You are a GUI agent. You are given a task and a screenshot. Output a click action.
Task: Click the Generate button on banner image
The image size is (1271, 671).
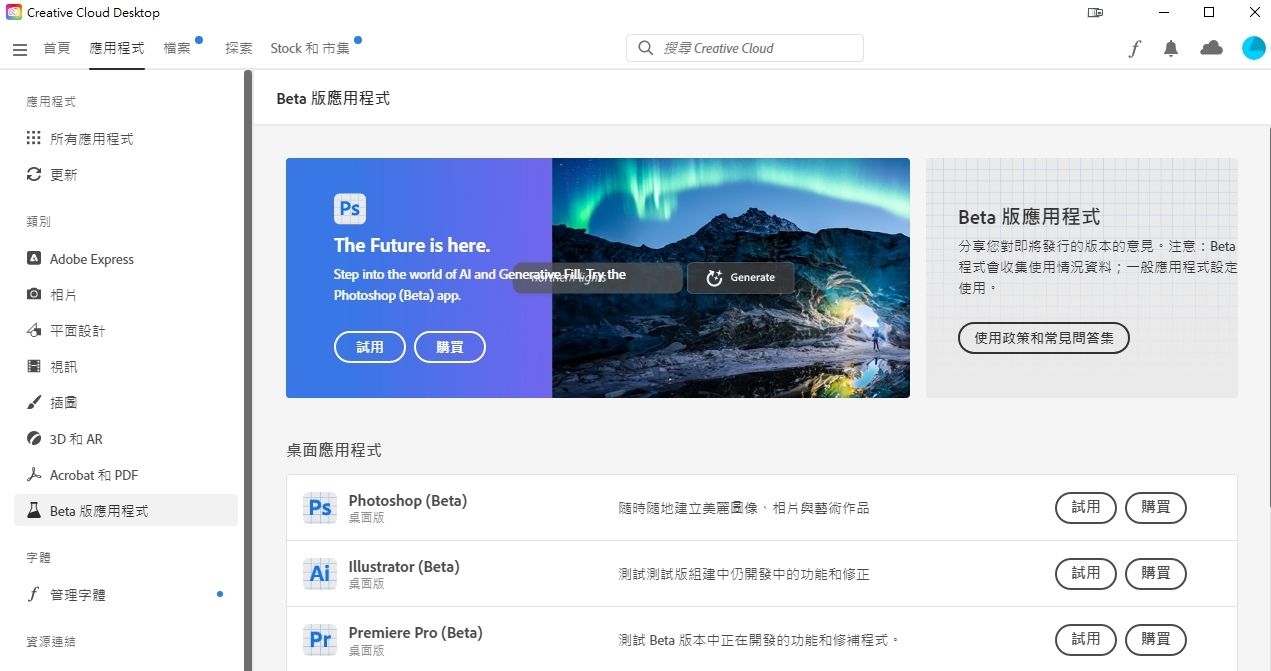coord(741,278)
